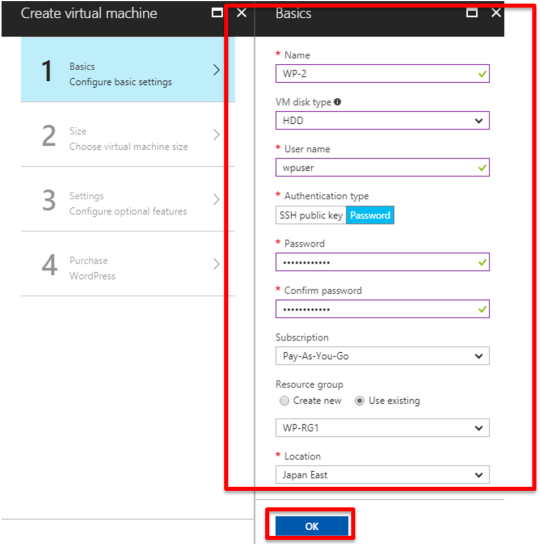540x544 pixels.
Task: Click the Name field containing WP-2
Action: click(382, 74)
